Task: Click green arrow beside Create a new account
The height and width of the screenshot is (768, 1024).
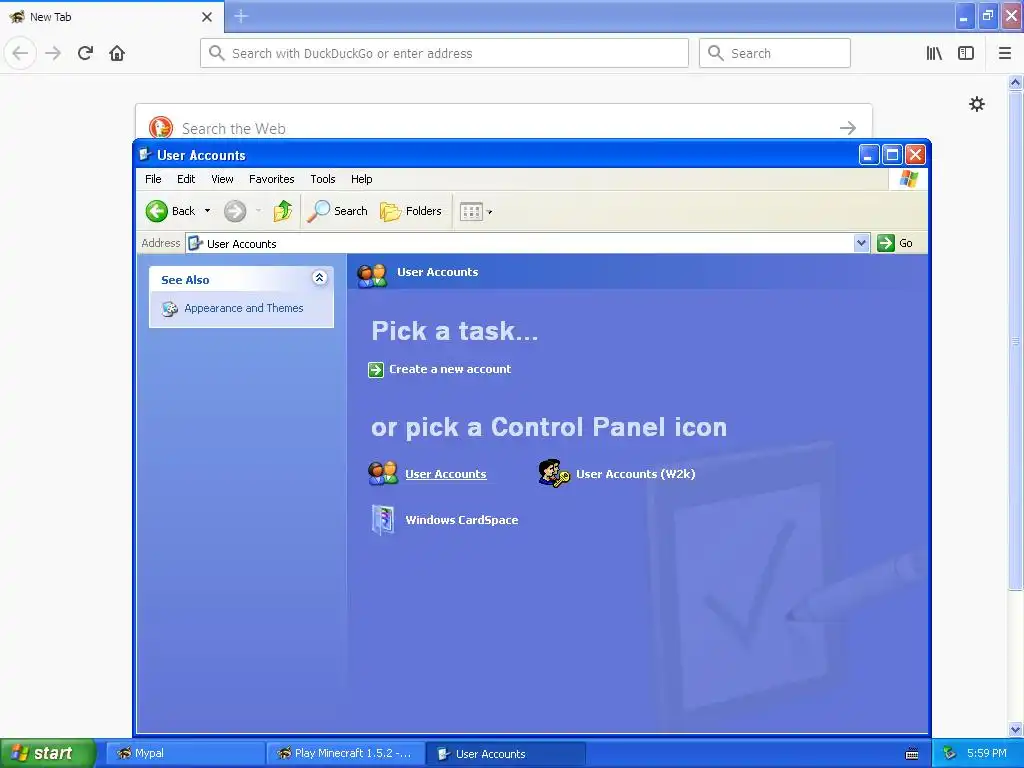Action: (x=376, y=370)
